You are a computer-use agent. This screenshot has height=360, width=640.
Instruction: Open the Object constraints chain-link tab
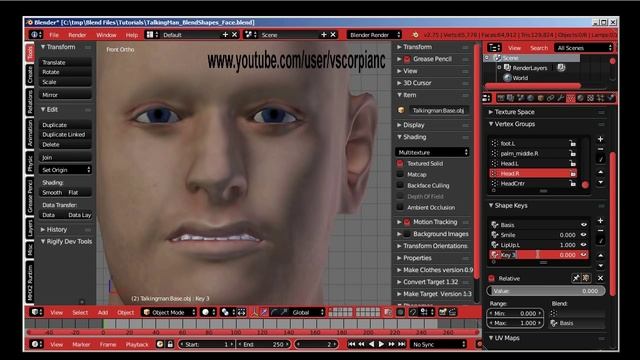tap(551, 98)
